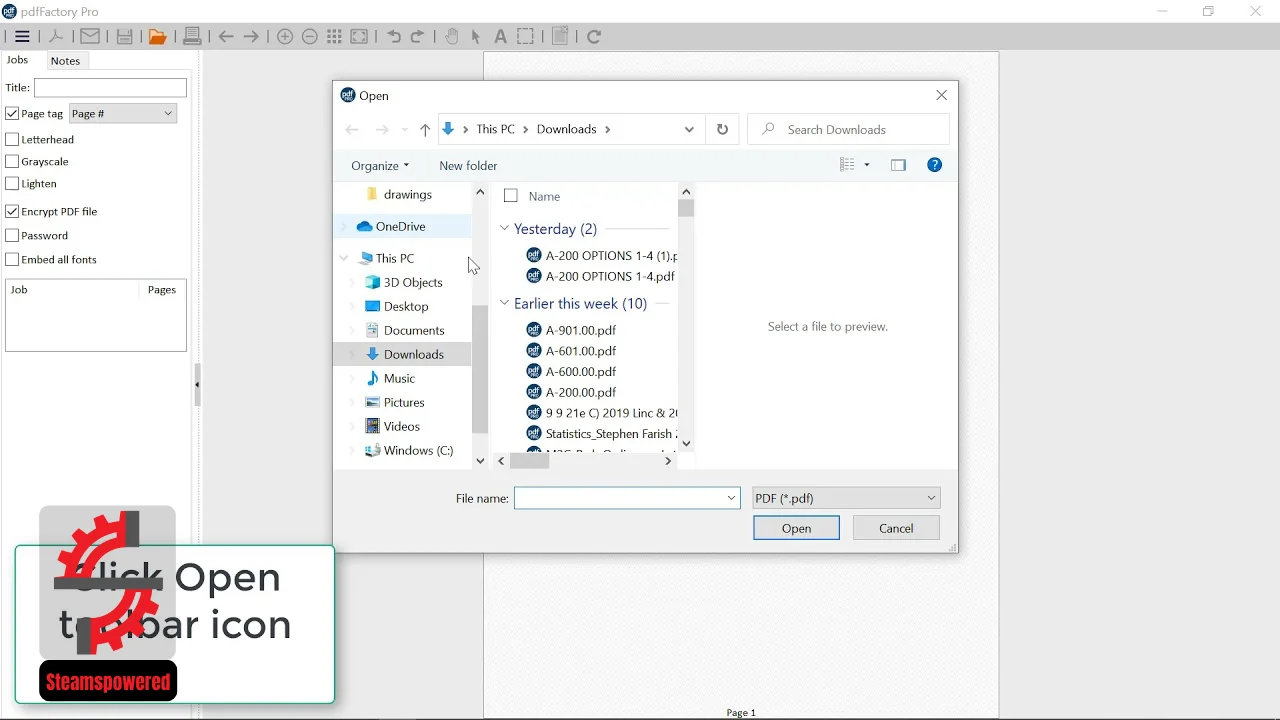
Task: Enable the Grayscale checkbox
Action: click(x=12, y=162)
